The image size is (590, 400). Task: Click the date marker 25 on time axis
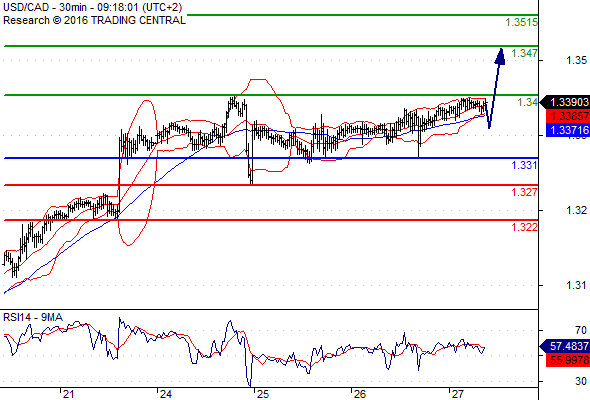[x=263, y=394]
